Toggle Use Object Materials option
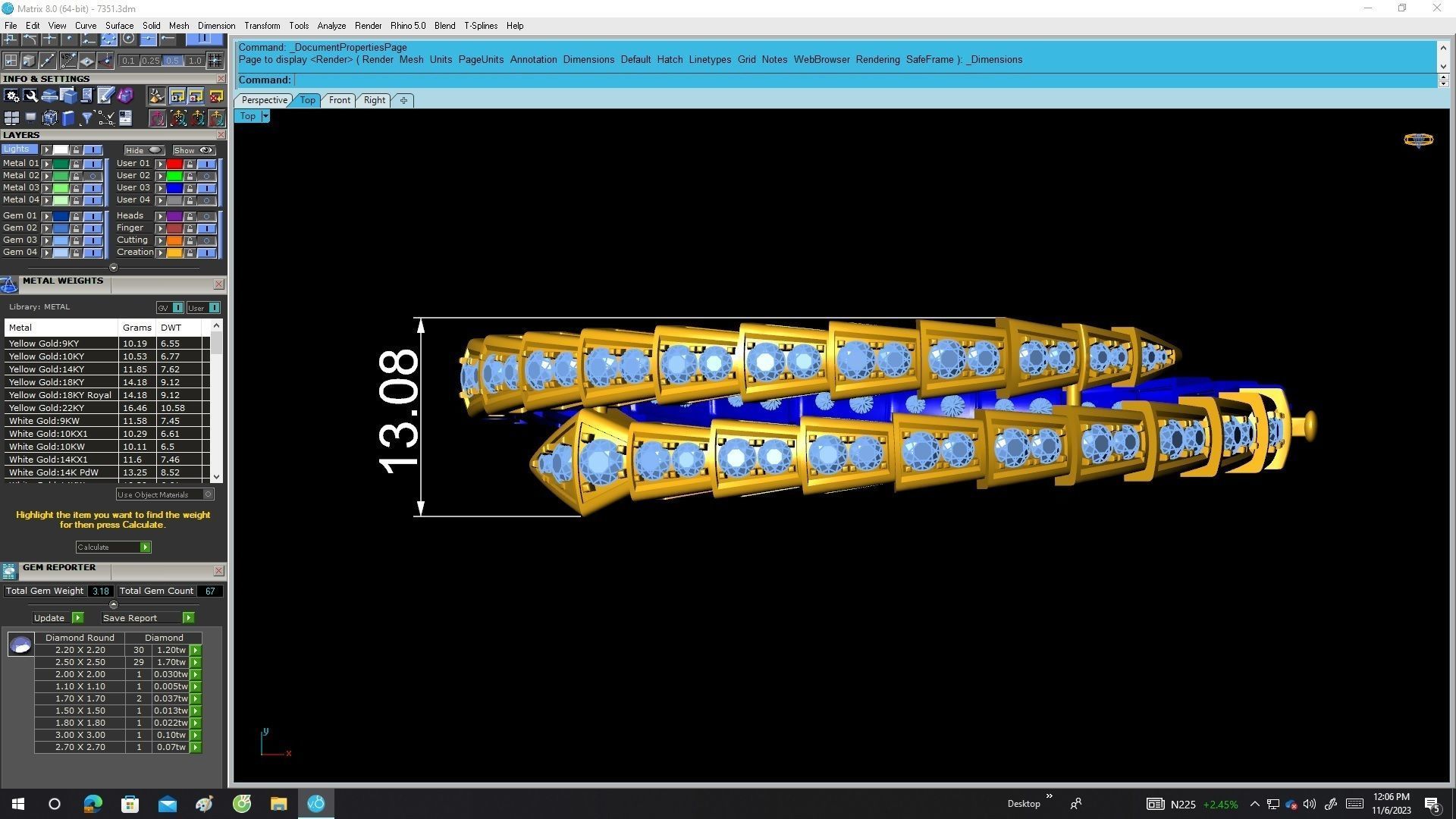 tap(208, 494)
